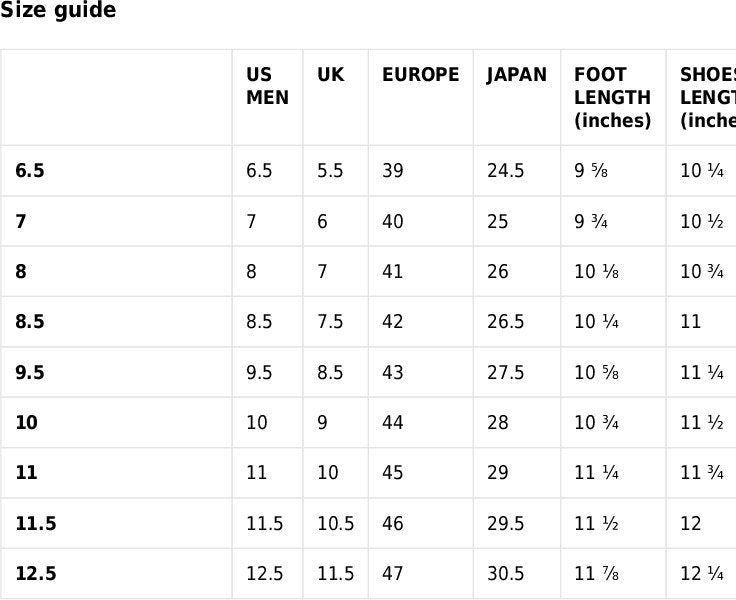Click the JAPAN column header
The image size is (736, 600).
tap(516, 75)
